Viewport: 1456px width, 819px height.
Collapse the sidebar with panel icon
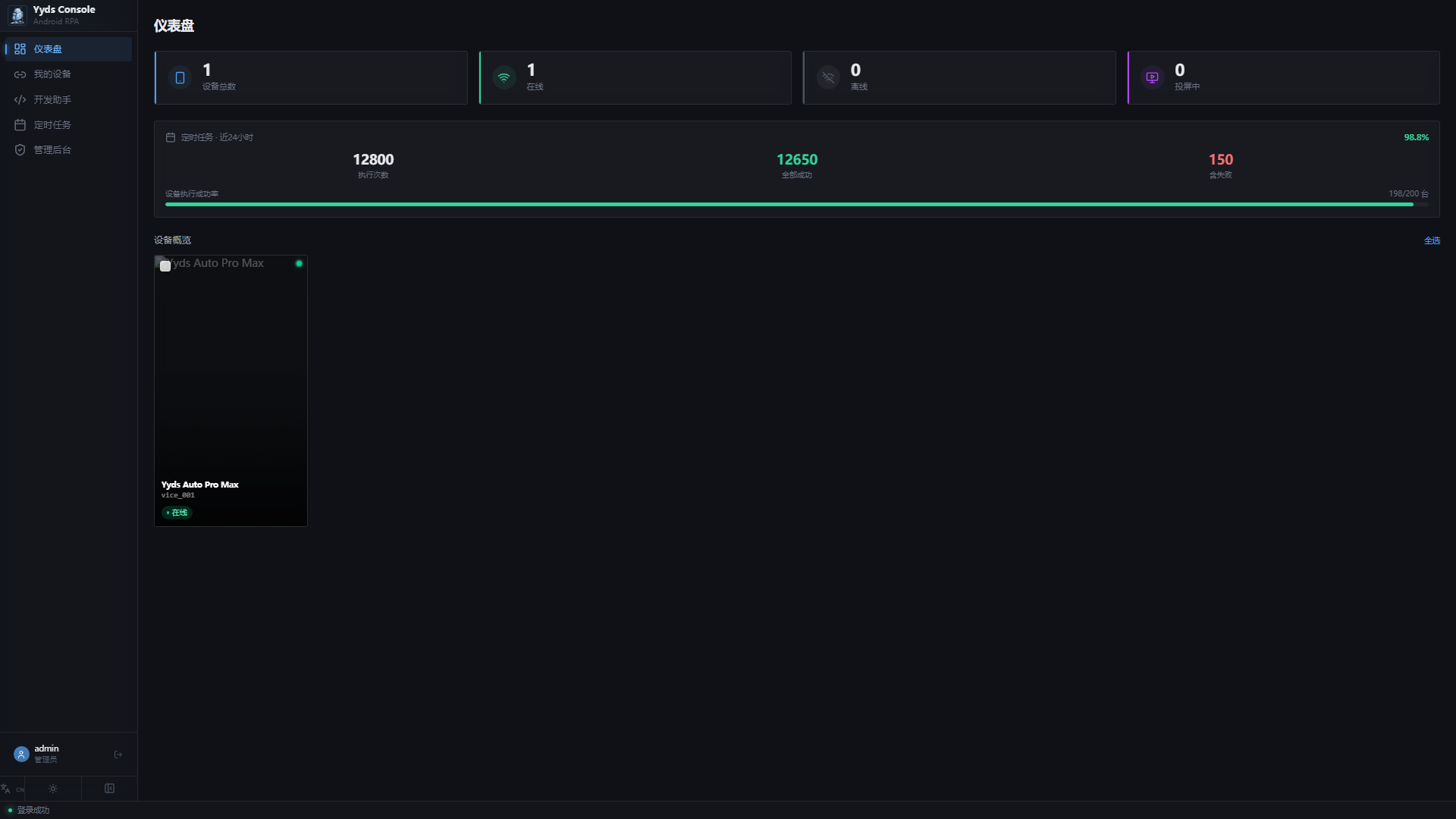pos(109,789)
